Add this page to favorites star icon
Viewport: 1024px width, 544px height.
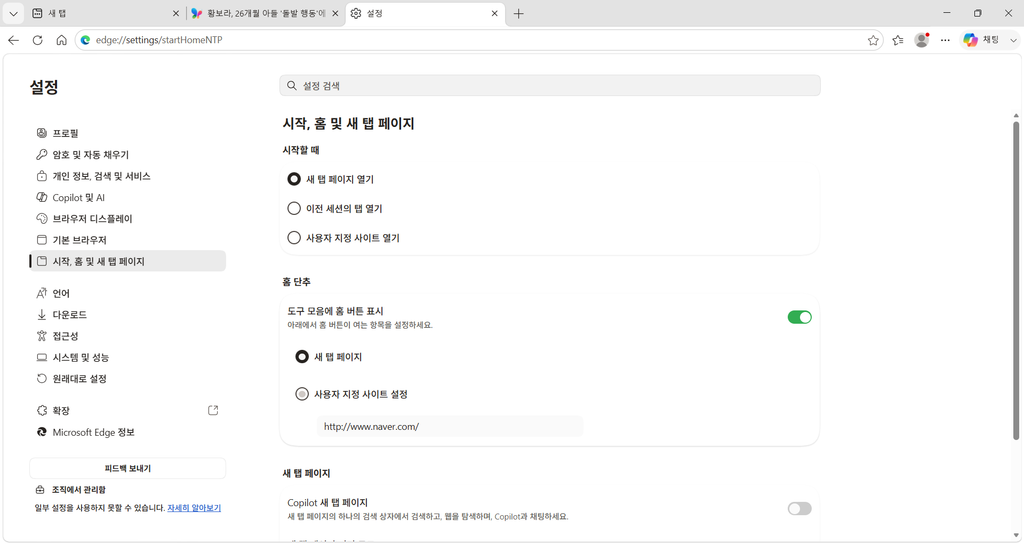(873, 40)
